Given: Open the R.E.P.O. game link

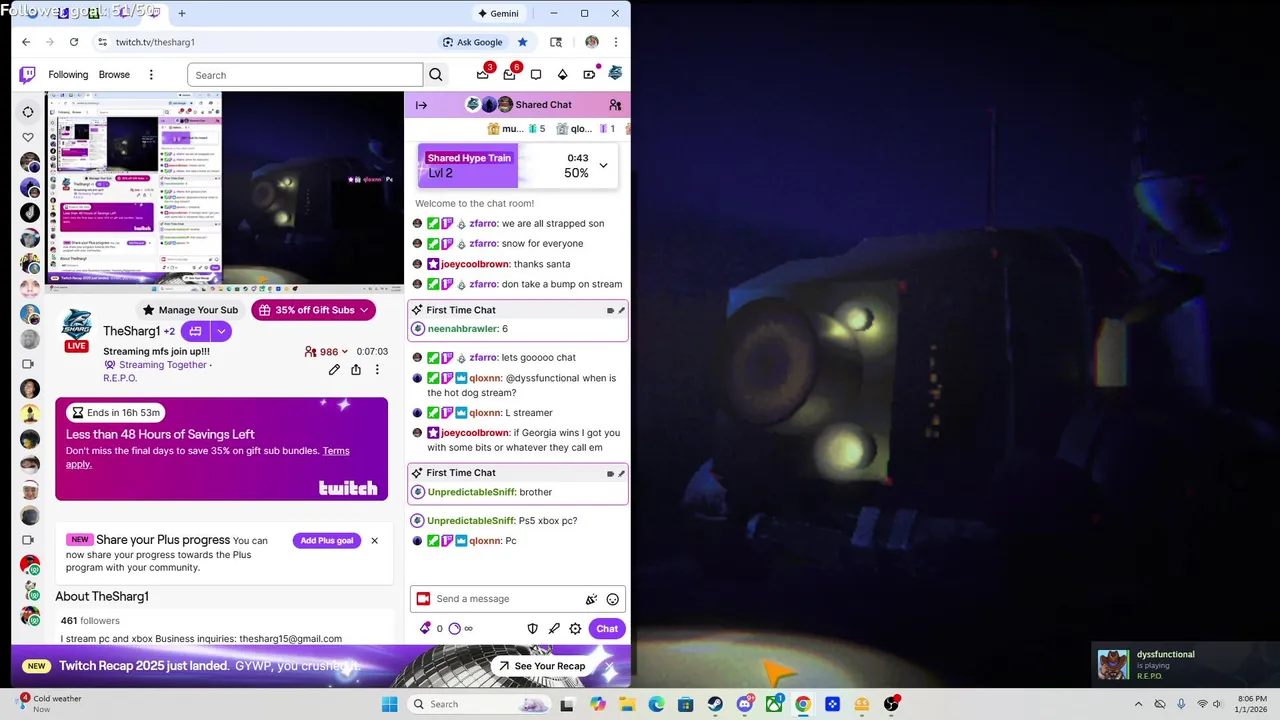Looking at the screenshot, I should coord(119,378).
